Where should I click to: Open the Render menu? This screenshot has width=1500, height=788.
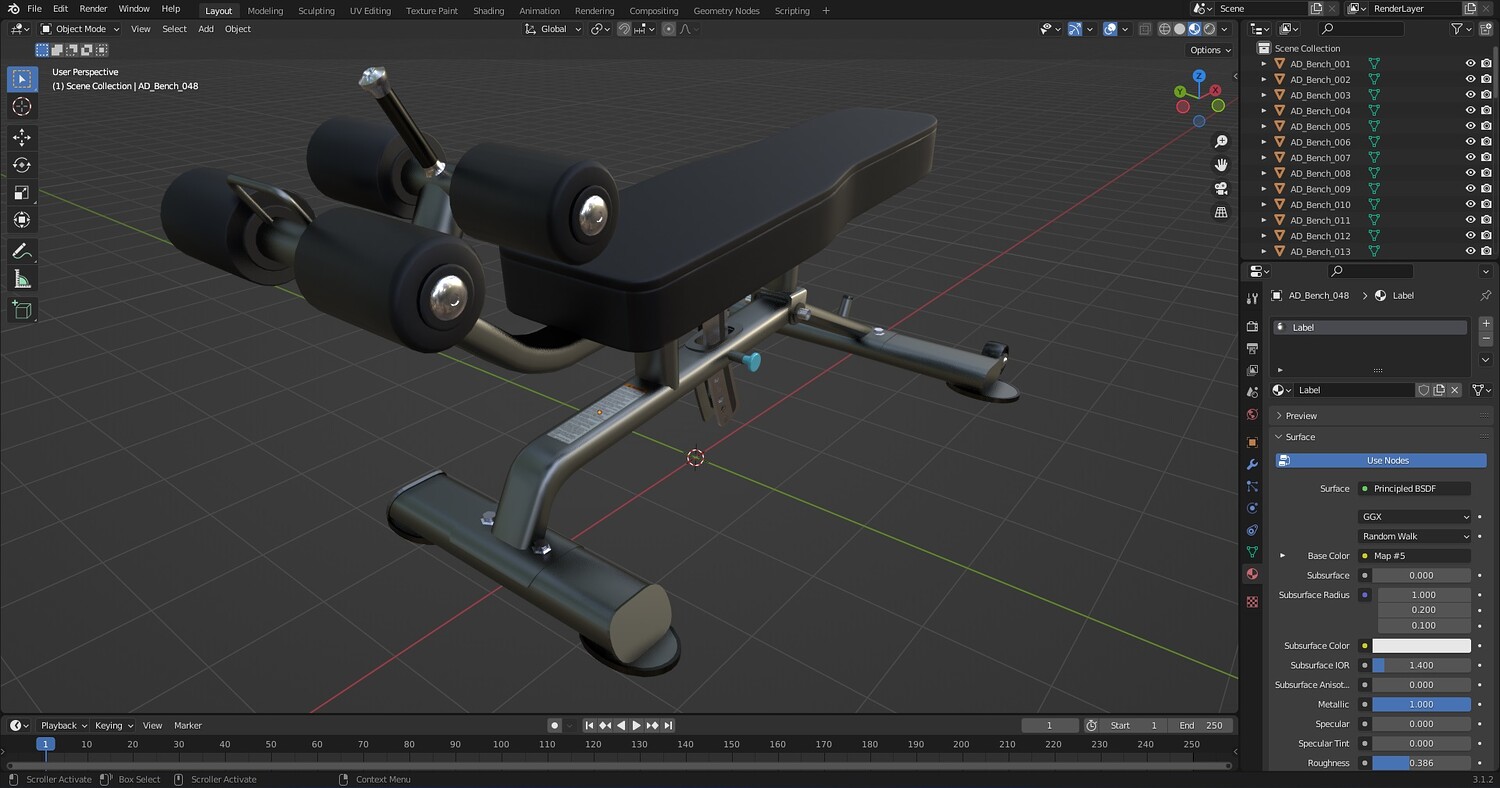click(93, 9)
